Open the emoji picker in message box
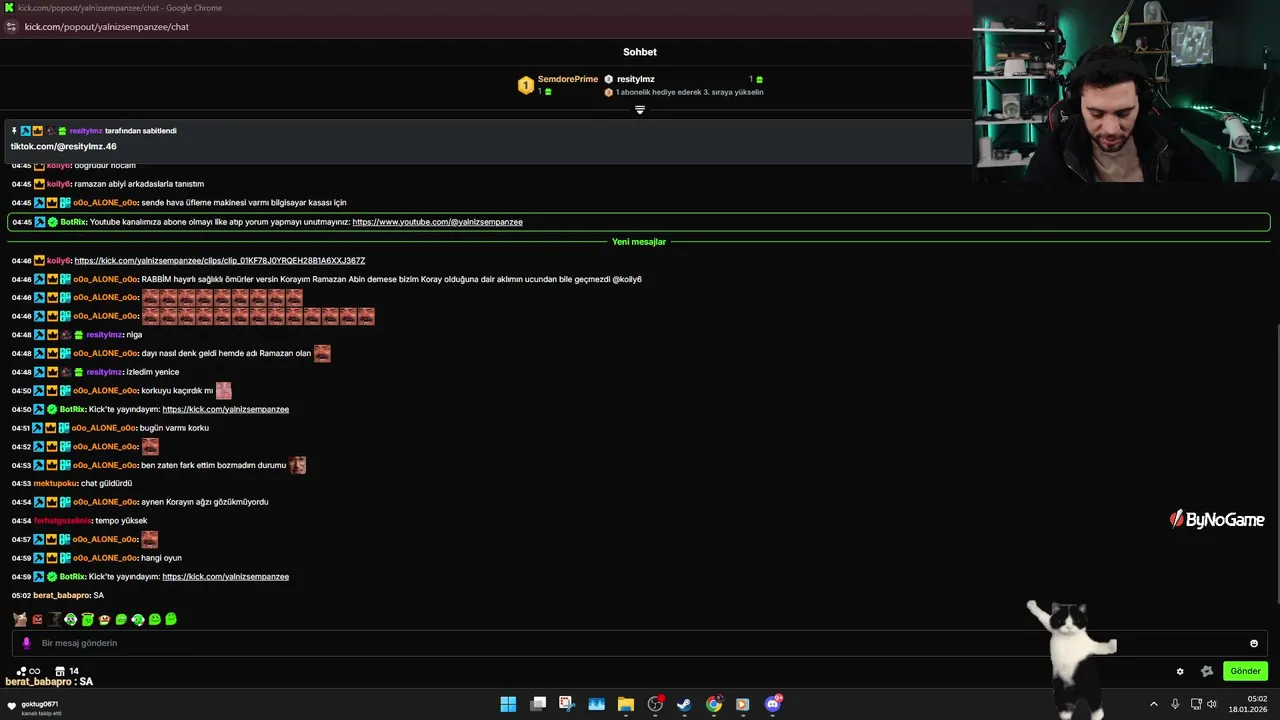The width and height of the screenshot is (1280, 720). (1254, 643)
